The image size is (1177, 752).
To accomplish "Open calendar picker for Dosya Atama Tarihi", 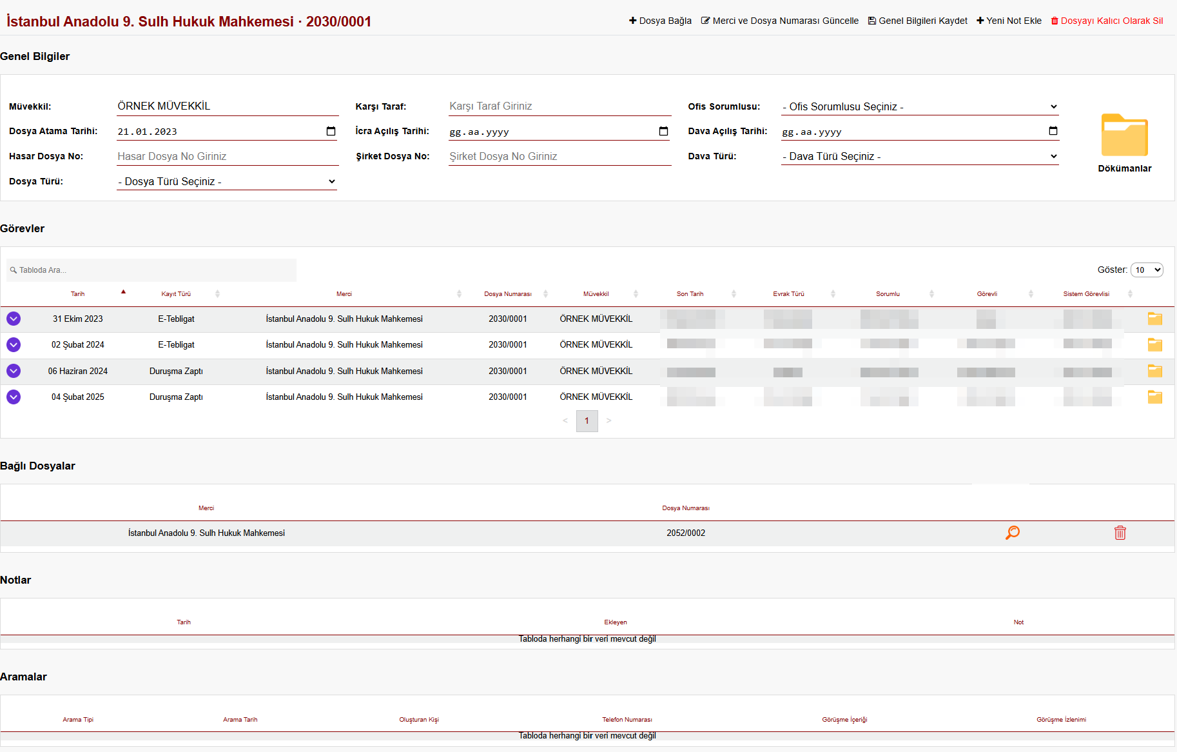I will click(x=330, y=131).
